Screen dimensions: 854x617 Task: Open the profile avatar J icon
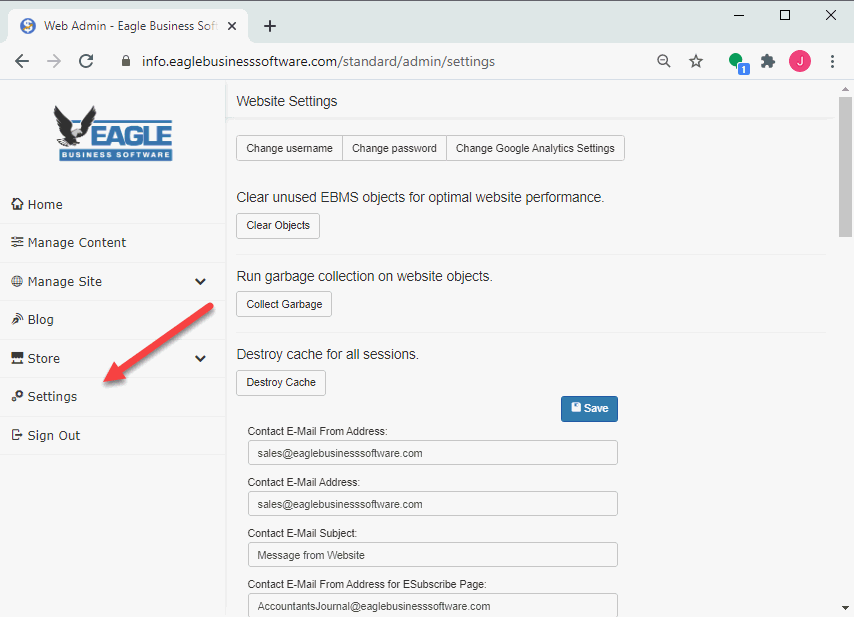tap(800, 61)
